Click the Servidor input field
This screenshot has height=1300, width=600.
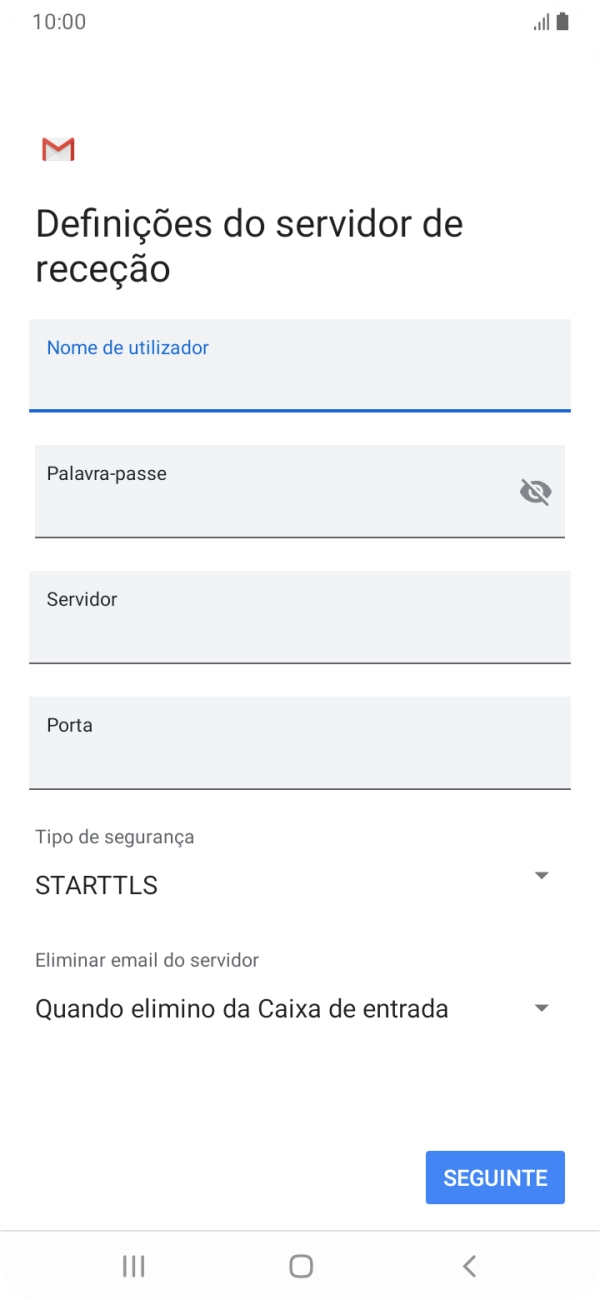[x=300, y=618]
